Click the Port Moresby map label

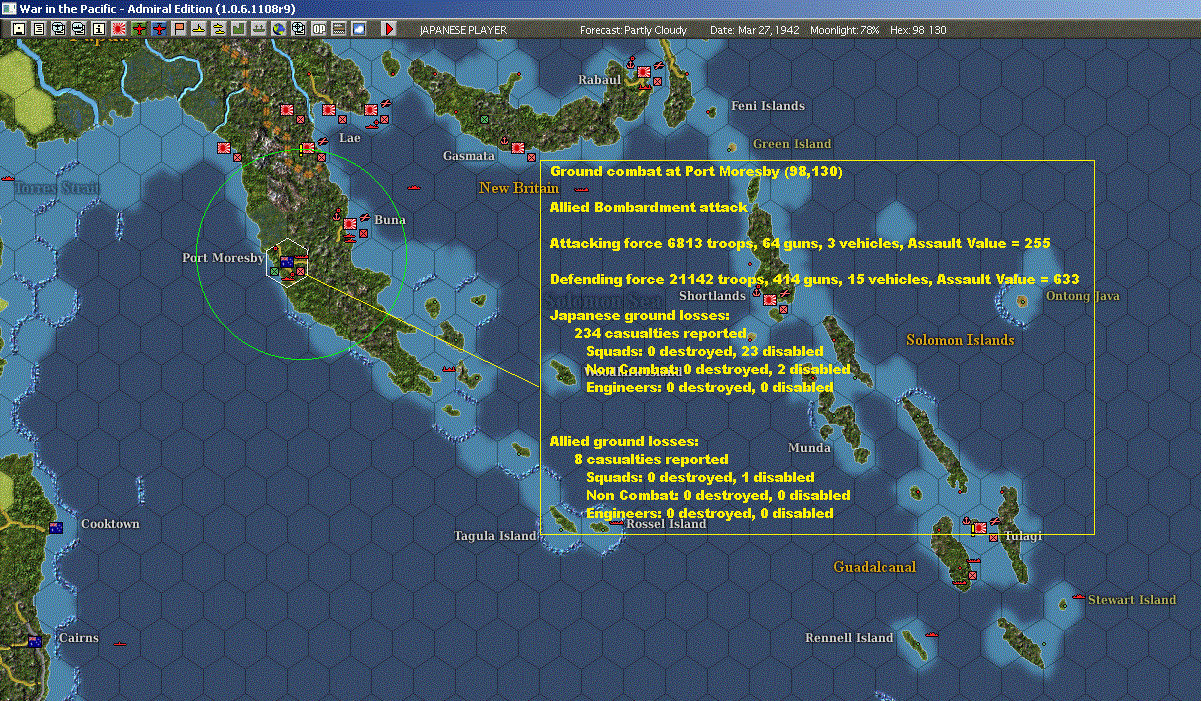pyautogui.click(x=223, y=258)
